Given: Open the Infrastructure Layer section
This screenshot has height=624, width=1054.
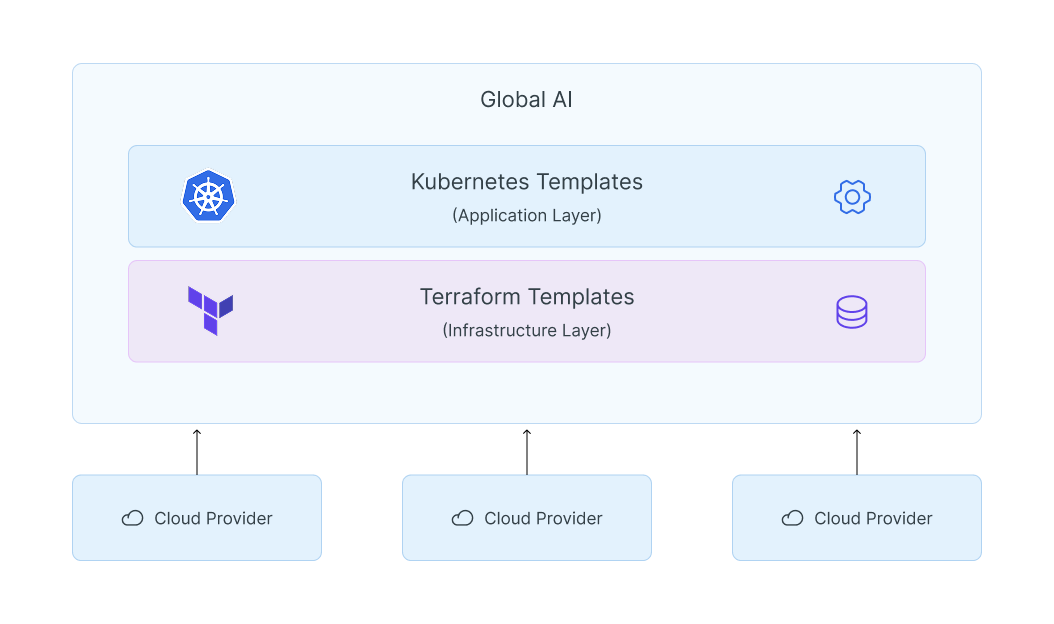Looking at the screenshot, I should [527, 330].
